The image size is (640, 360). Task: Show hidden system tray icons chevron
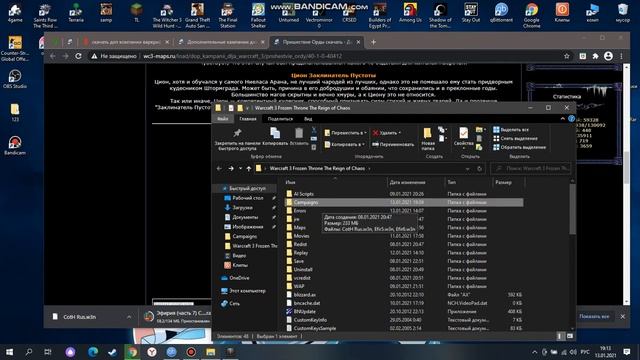click(534, 352)
